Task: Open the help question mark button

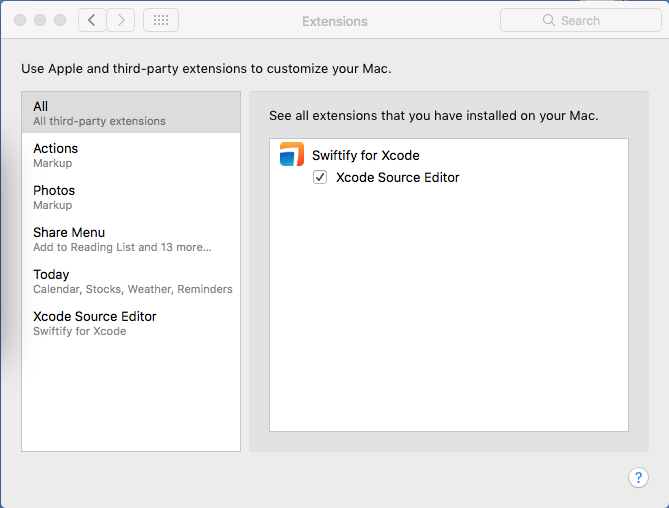Action: [x=638, y=477]
